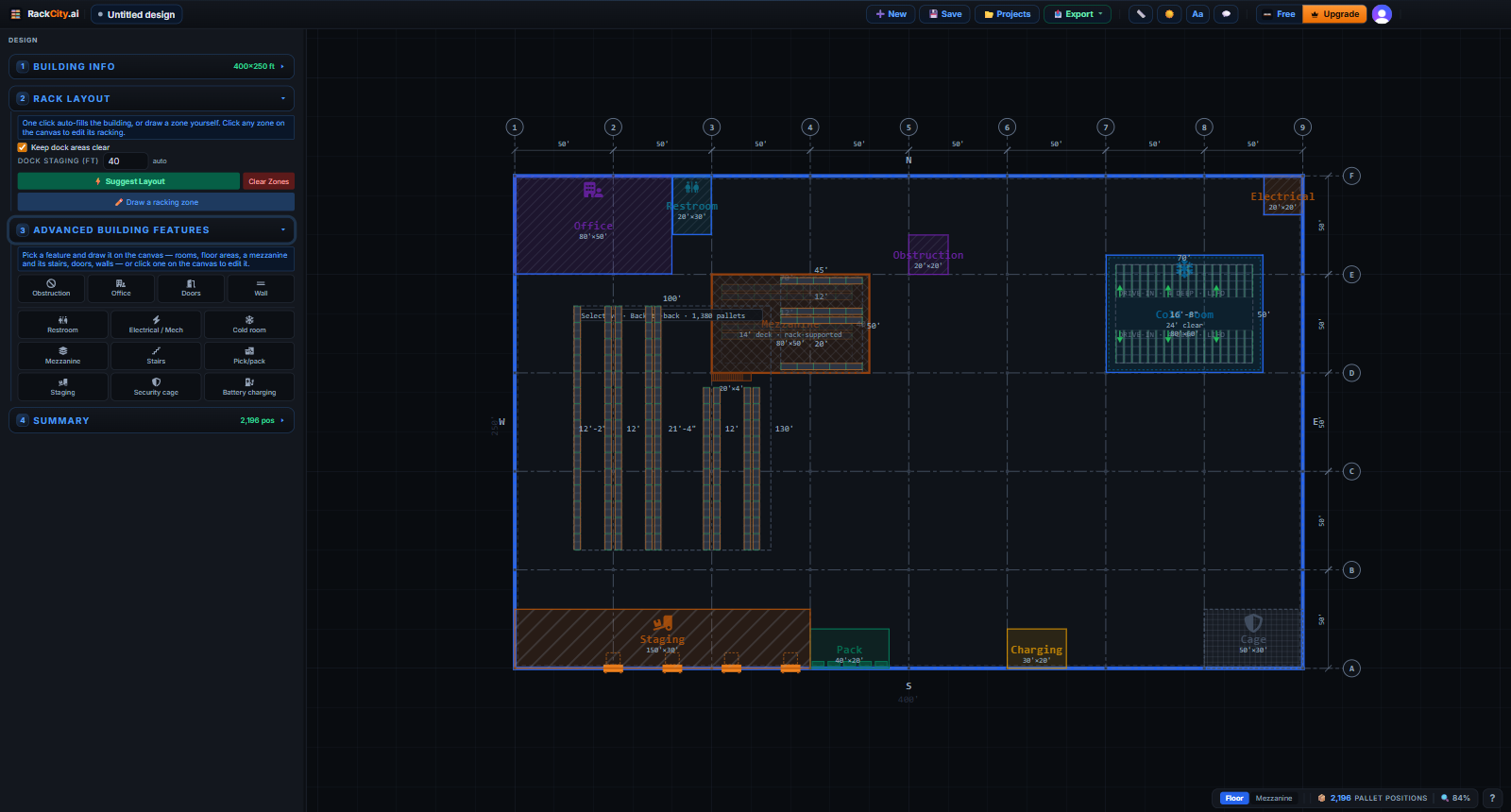Select the Wall feature tool
Image resolution: width=1511 pixels, height=812 pixels.
261,288
